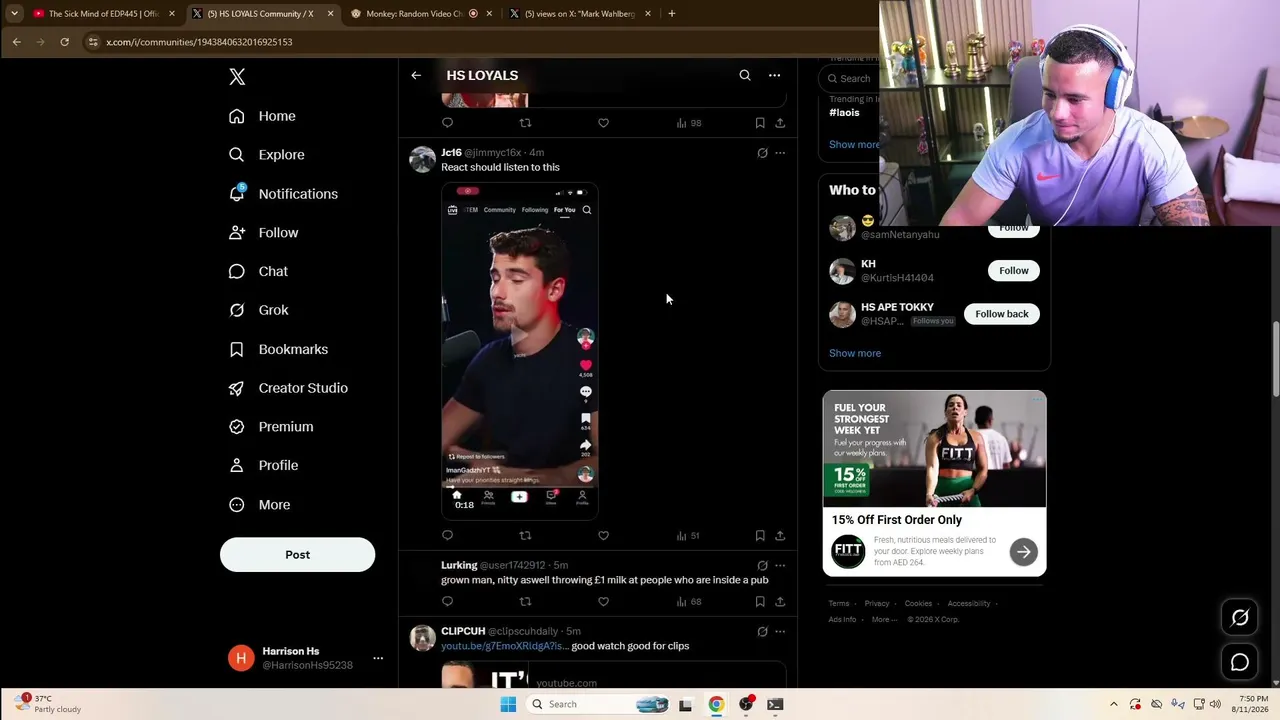Bookmark the post with 98 views
The width and height of the screenshot is (1280, 720).
[x=760, y=123]
